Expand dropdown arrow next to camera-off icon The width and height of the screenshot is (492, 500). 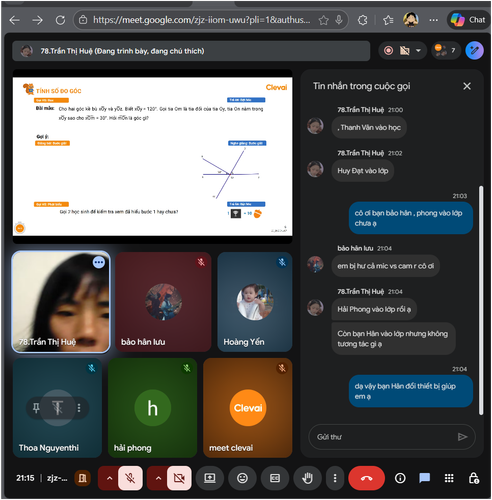[418, 51]
